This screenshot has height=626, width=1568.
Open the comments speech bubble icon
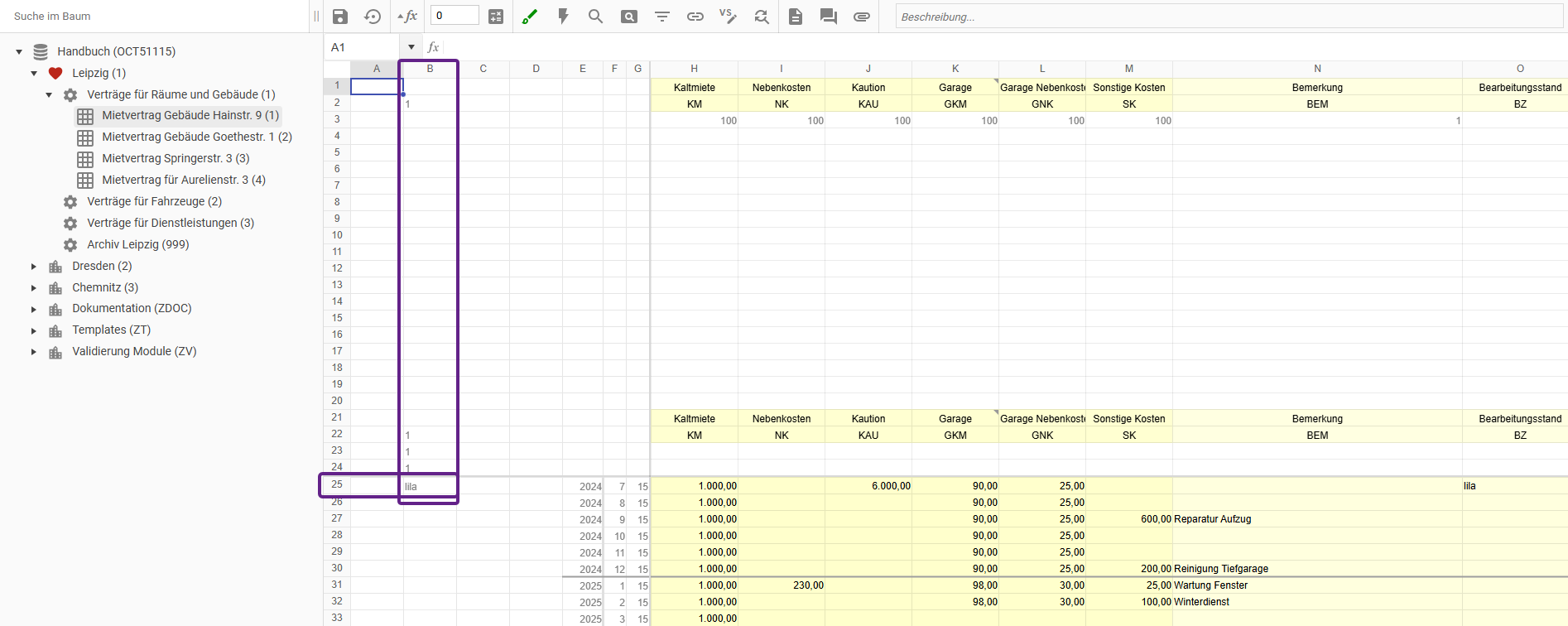point(828,17)
